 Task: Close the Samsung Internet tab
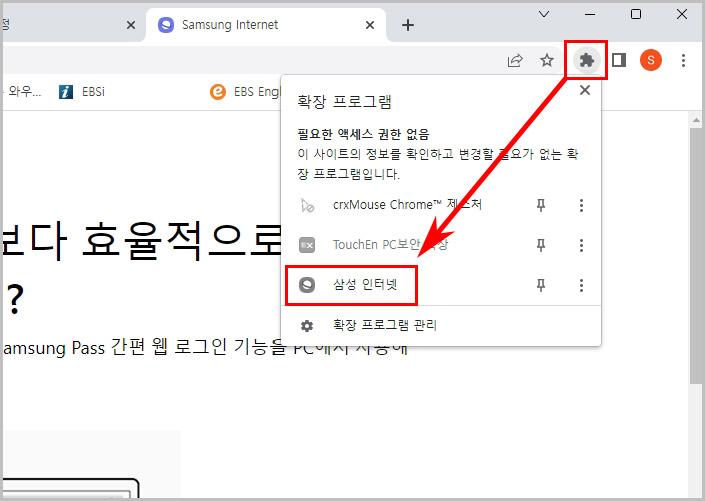coord(370,25)
